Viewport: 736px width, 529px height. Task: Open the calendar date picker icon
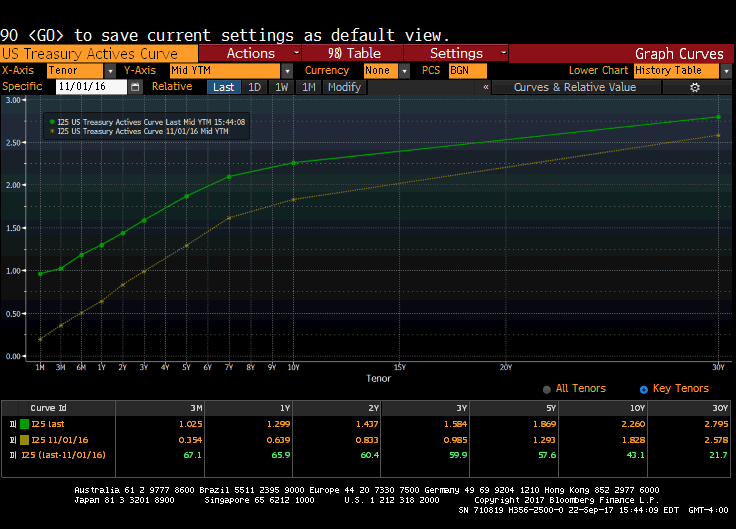pos(135,87)
